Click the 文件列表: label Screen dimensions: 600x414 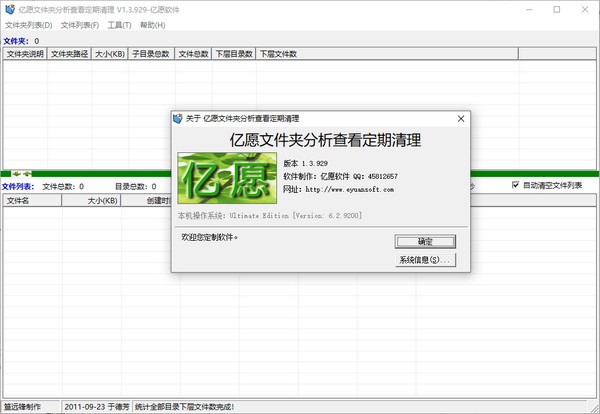18,186
